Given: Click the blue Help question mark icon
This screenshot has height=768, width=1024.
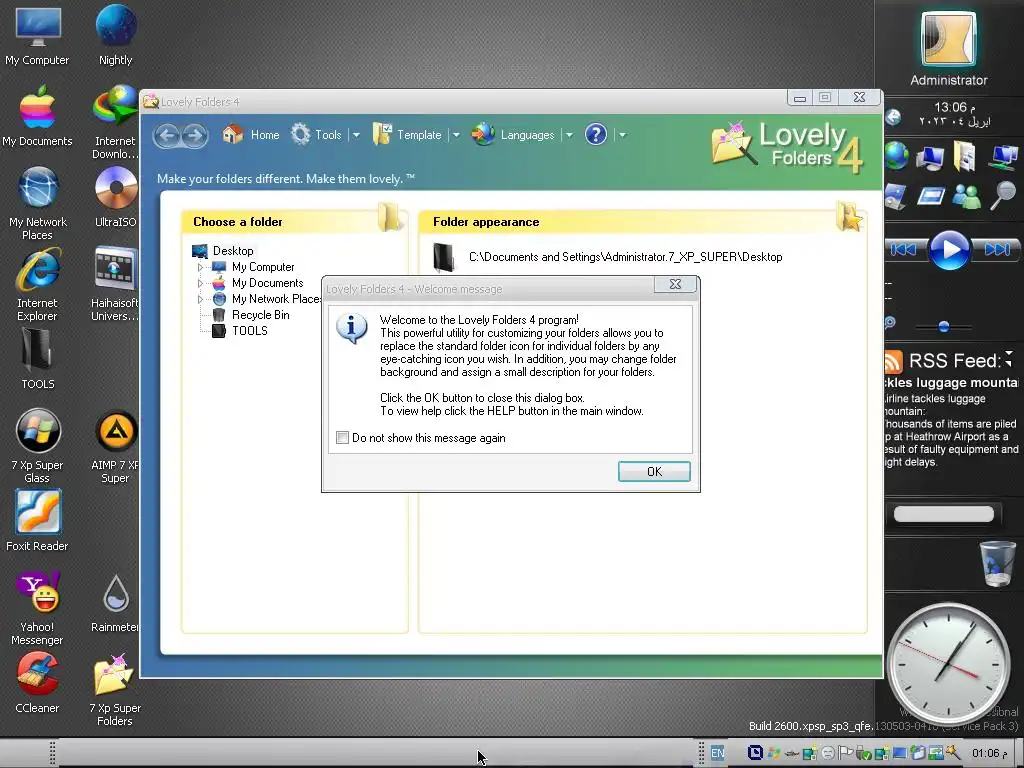Looking at the screenshot, I should coord(596,135).
